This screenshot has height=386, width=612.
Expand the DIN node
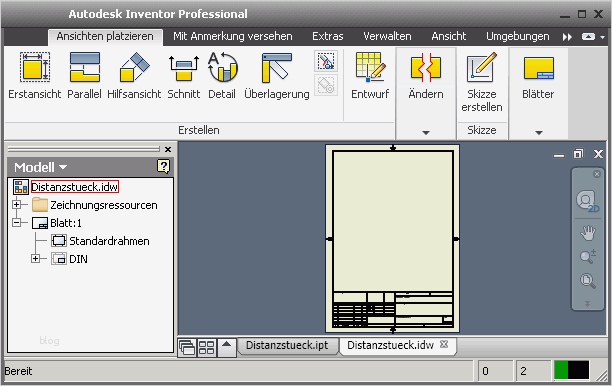[x=36, y=258]
